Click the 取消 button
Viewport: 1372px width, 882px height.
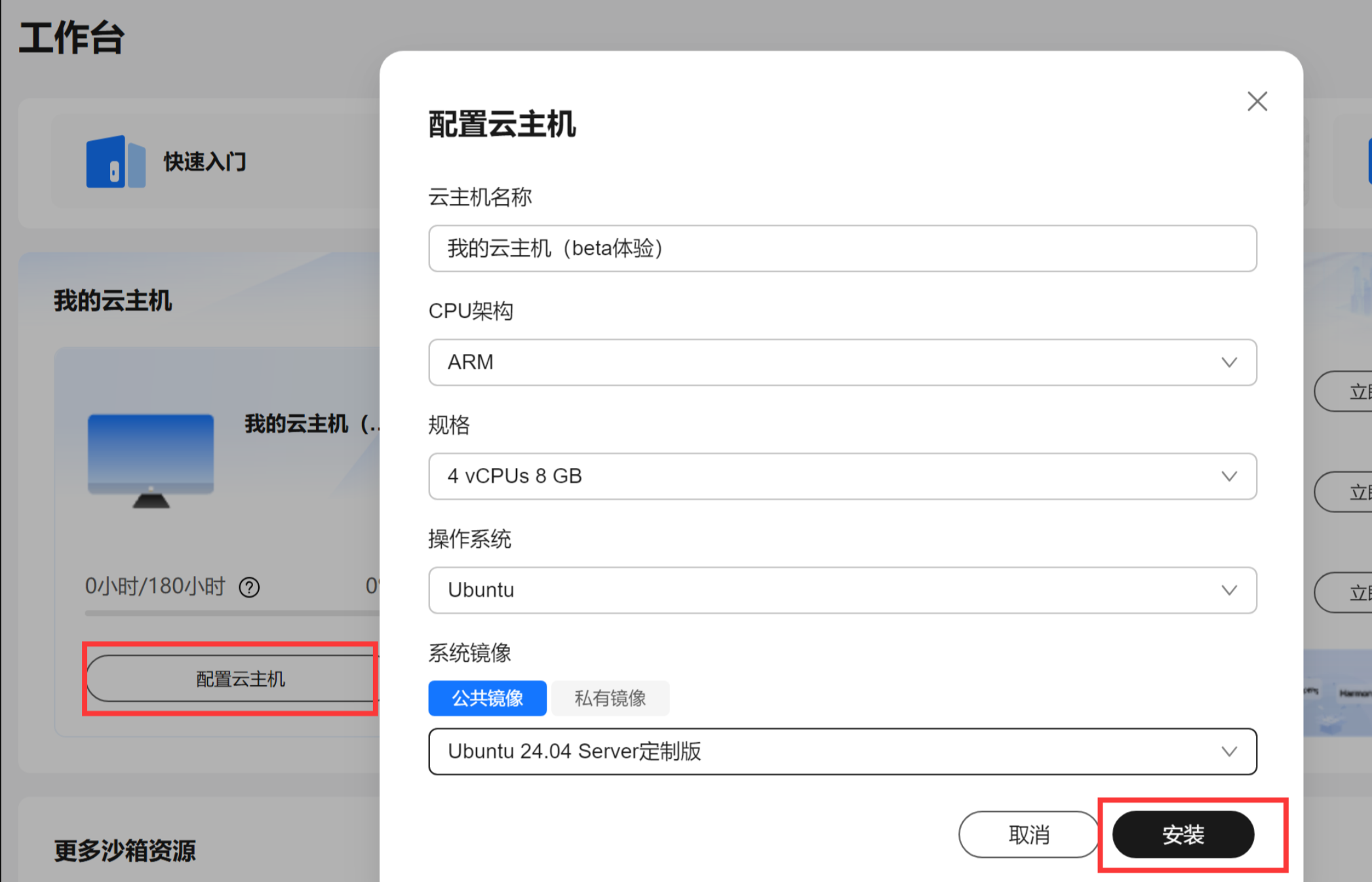point(1028,834)
